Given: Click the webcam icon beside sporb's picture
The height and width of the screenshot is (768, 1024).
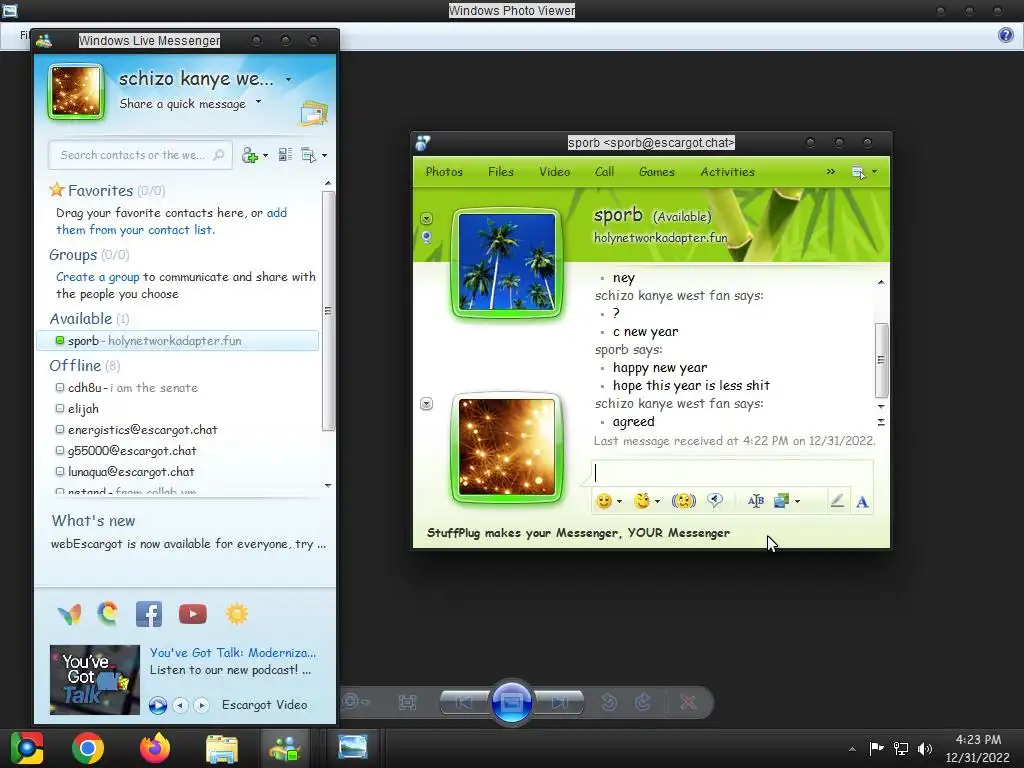Looking at the screenshot, I should (x=426, y=237).
